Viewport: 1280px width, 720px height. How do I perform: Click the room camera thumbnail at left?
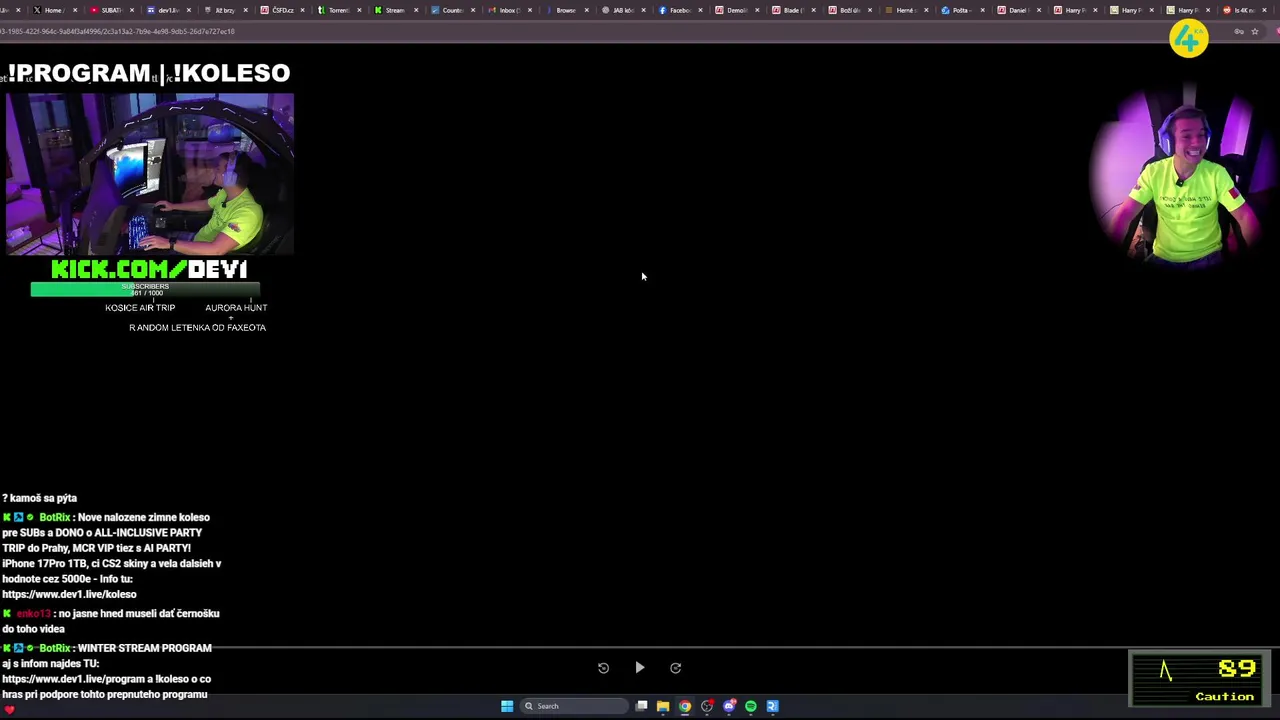tap(150, 175)
